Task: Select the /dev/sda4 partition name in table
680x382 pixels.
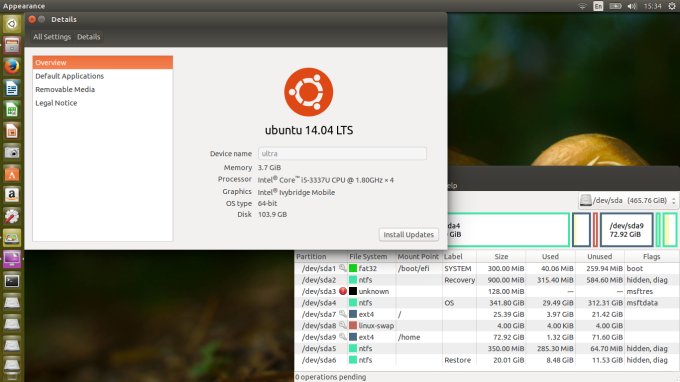Action: [x=319, y=303]
